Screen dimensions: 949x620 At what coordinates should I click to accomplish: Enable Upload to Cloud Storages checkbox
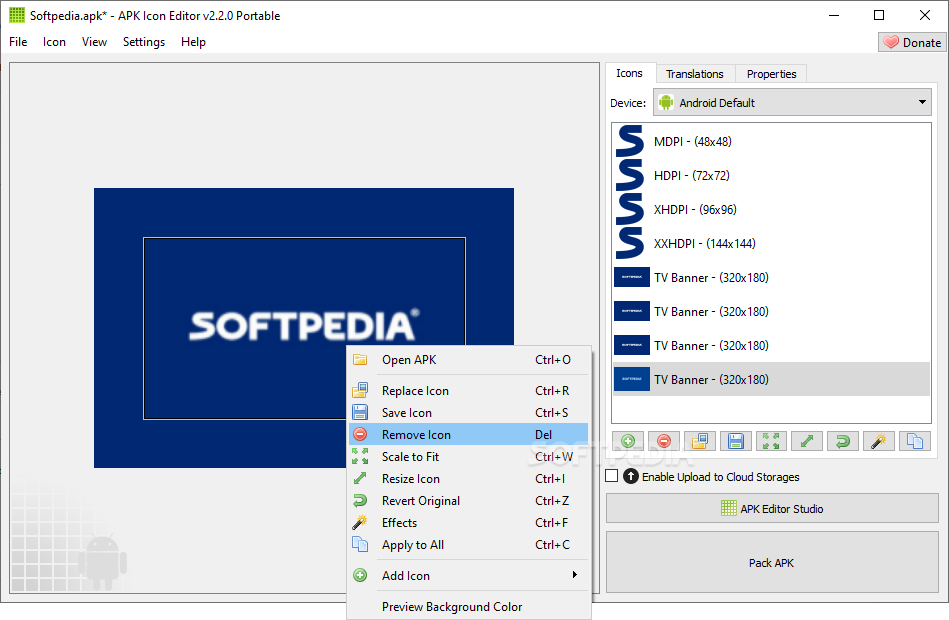pos(612,476)
